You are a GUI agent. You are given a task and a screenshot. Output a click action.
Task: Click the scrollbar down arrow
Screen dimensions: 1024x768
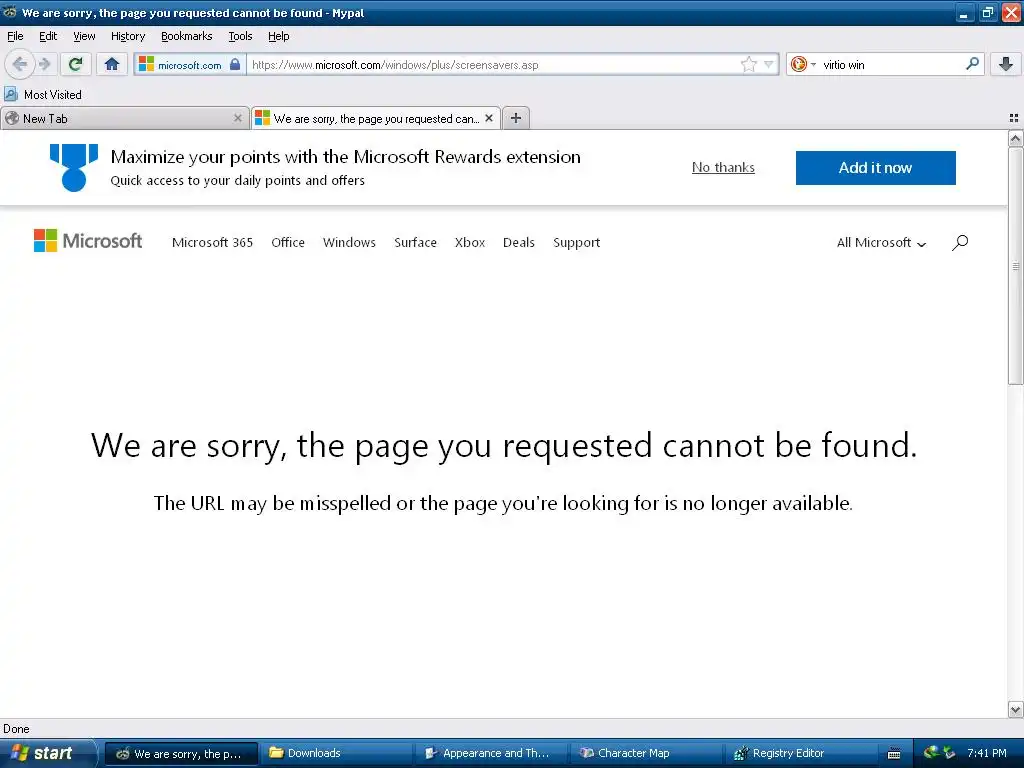pyautogui.click(x=1016, y=709)
